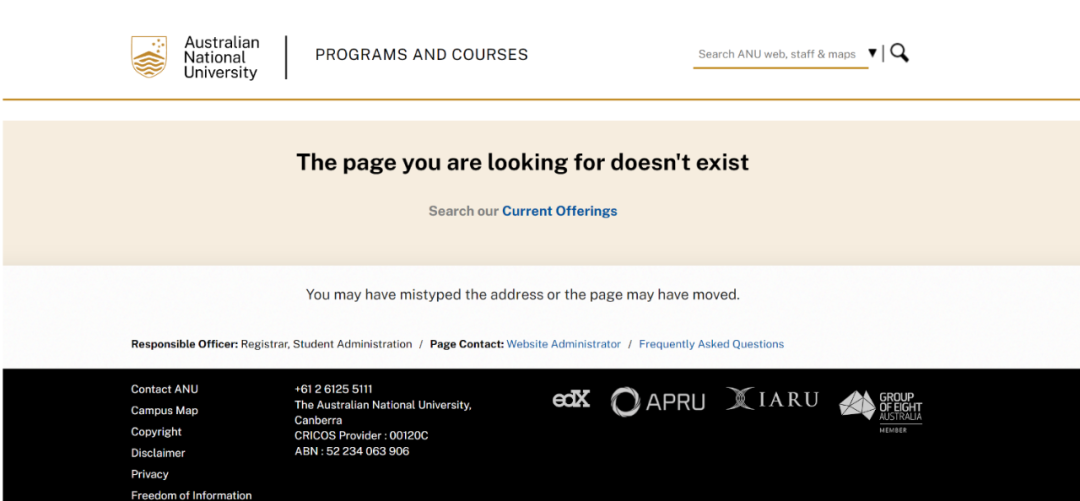This screenshot has height=501, width=1080.
Task: Open the Disclaimer footer link
Action: coord(158,453)
